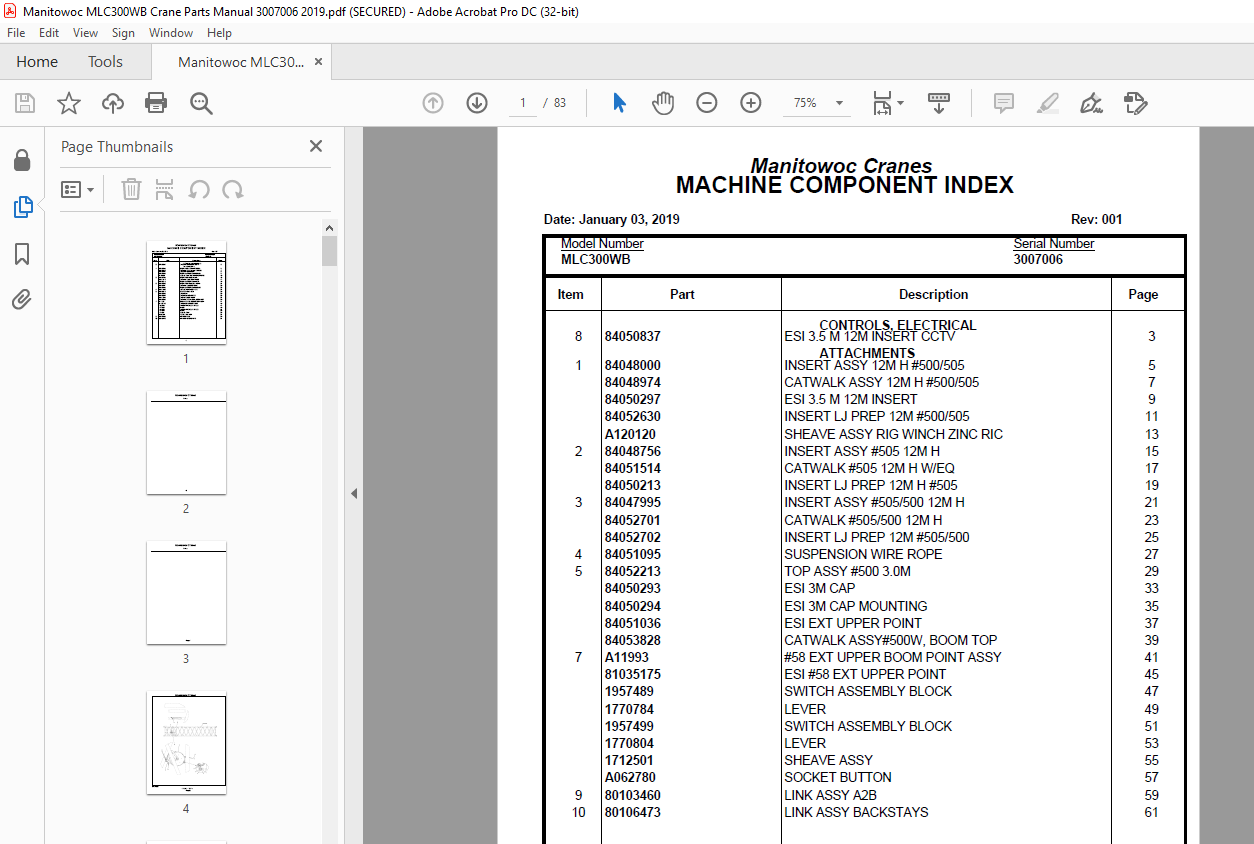The image size is (1254, 844).
Task: Toggle the Page Thumbnails sidebar icon
Action: point(22,207)
